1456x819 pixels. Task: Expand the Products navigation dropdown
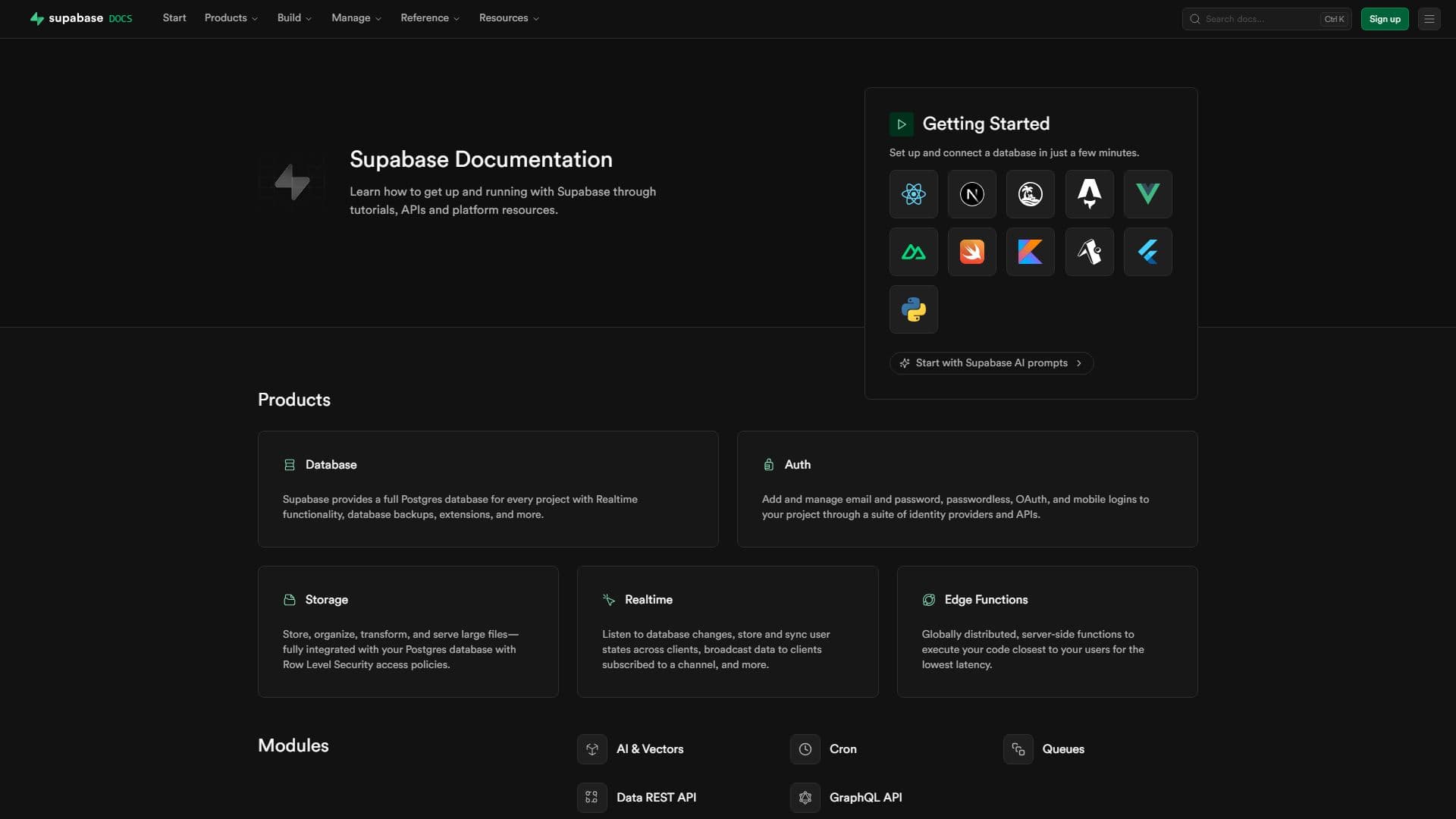(231, 18)
